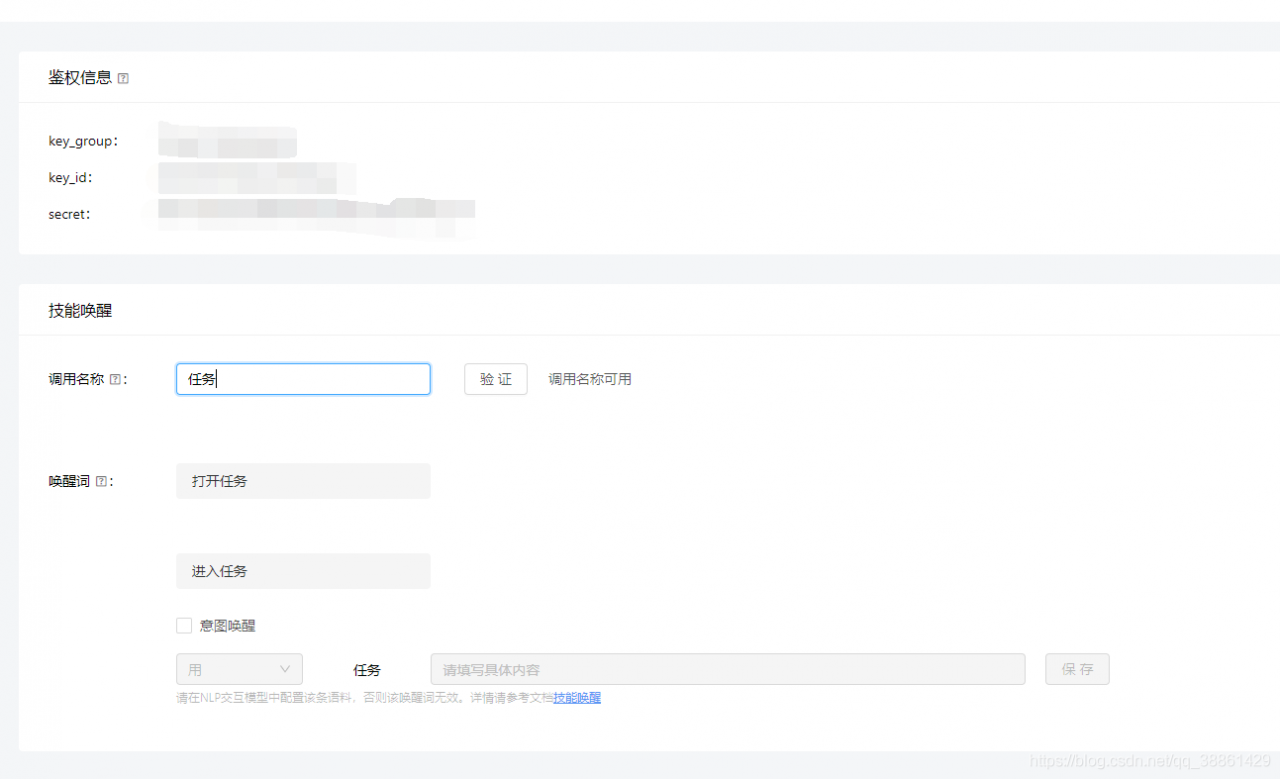Click the blurred key_group value
The width and height of the screenshot is (1280, 779).
coord(227,141)
